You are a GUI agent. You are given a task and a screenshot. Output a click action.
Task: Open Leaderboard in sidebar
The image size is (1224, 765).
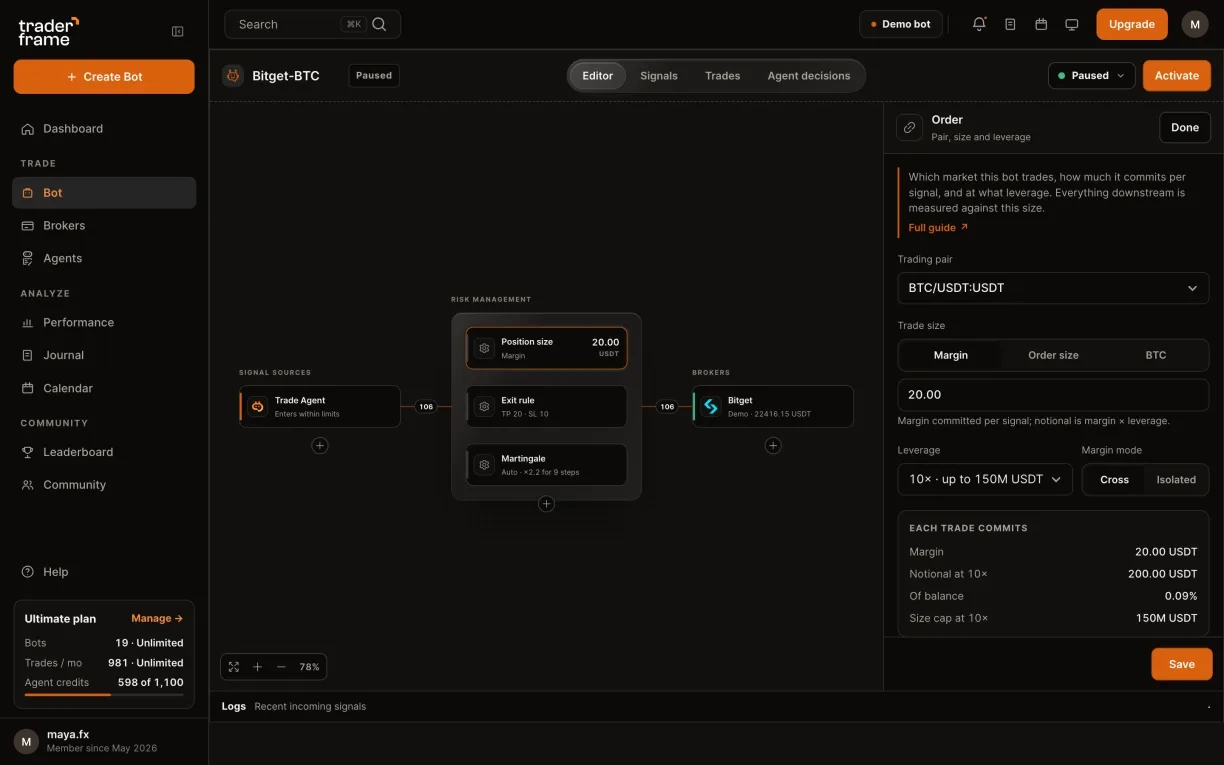104,452
